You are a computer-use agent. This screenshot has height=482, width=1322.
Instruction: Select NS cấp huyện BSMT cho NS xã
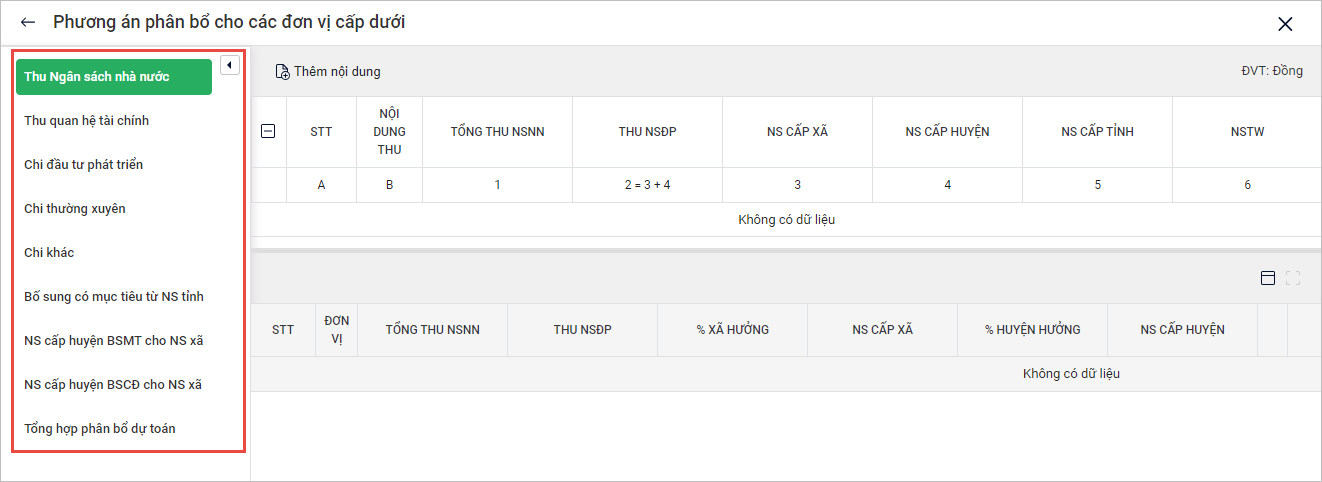pos(114,341)
